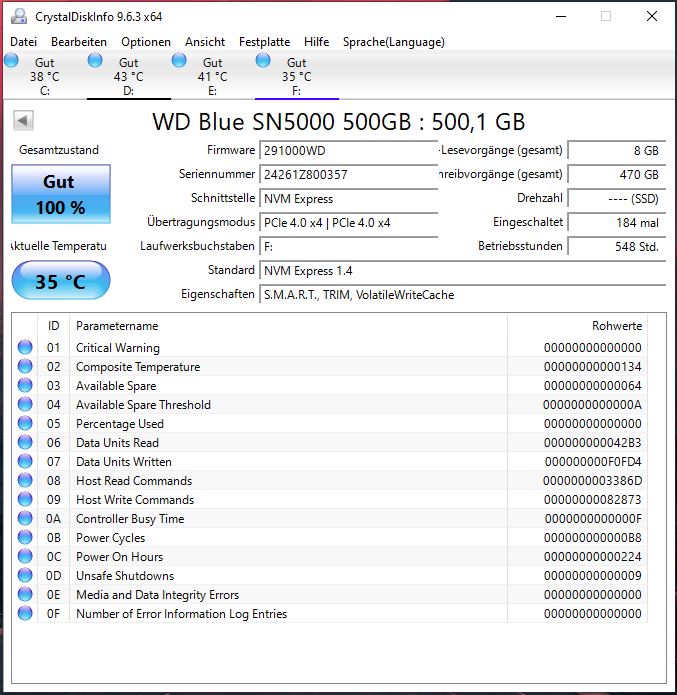Select the Unsafe Shutdowns parameter name
This screenshot has width=677, height=695.
coord(125,576)
